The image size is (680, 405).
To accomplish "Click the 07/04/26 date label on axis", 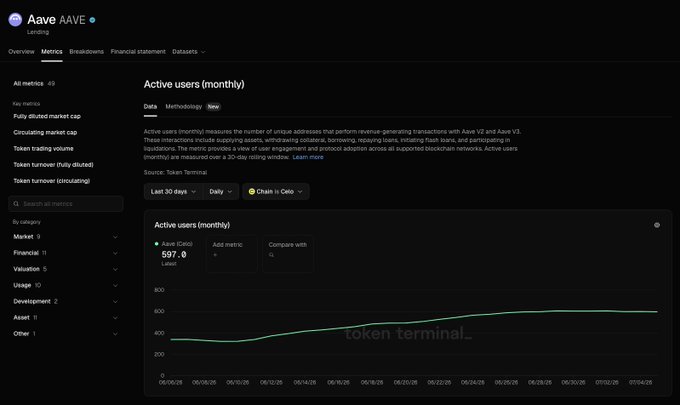I will (x=640, y=382).
